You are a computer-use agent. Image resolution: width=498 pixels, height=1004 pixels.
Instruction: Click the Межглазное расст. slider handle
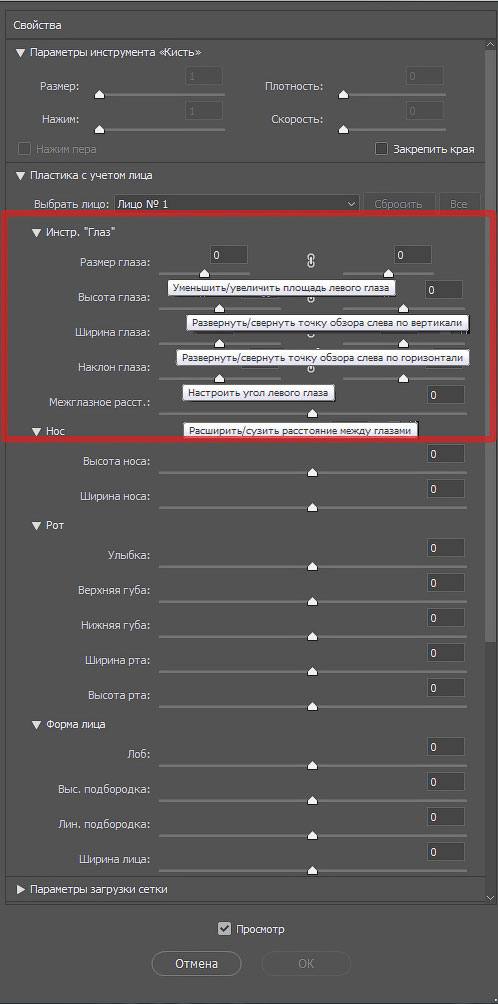(x=312, y=414)
